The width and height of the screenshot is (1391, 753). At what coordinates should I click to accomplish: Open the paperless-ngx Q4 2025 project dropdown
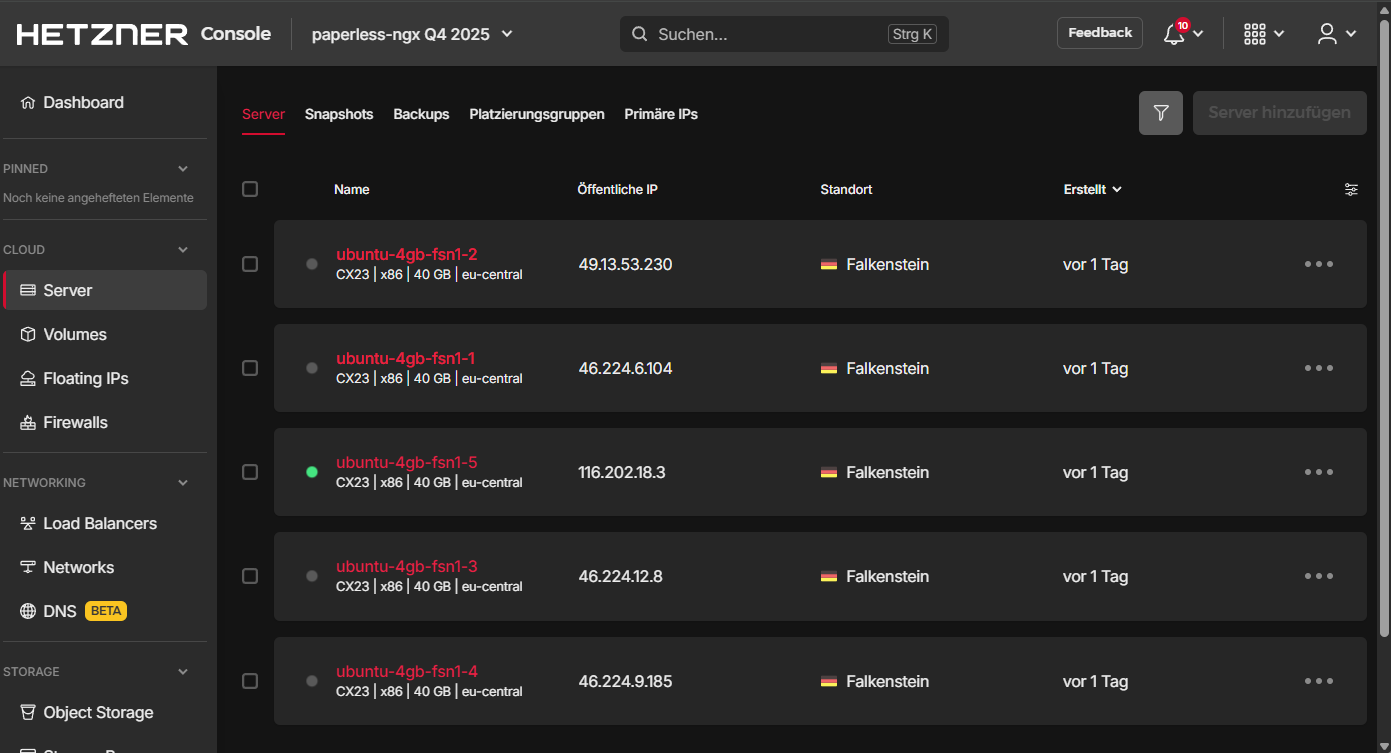click(x=411, y=34)
